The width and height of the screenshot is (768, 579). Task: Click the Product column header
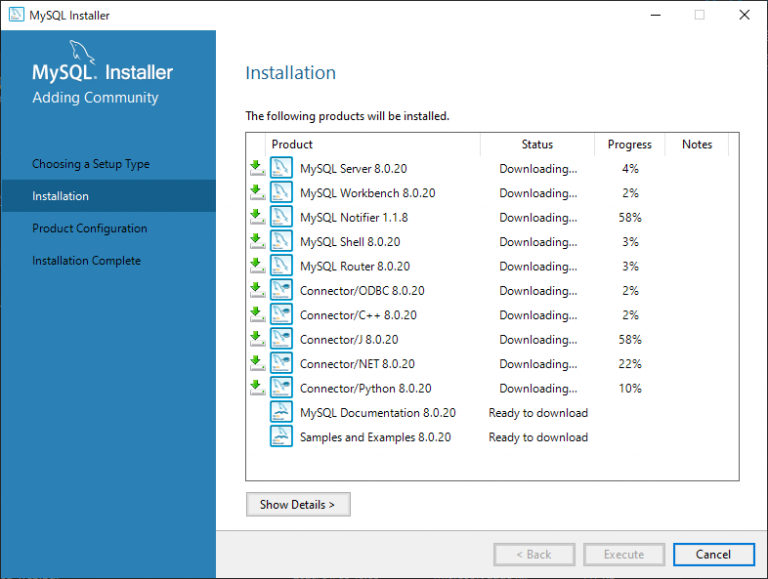point(292,145)
